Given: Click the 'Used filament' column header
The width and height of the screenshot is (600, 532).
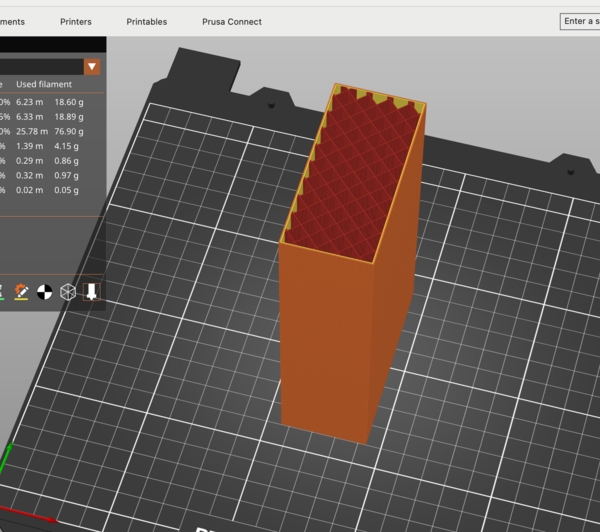Looking at the screenshot, I should point(44,84).
